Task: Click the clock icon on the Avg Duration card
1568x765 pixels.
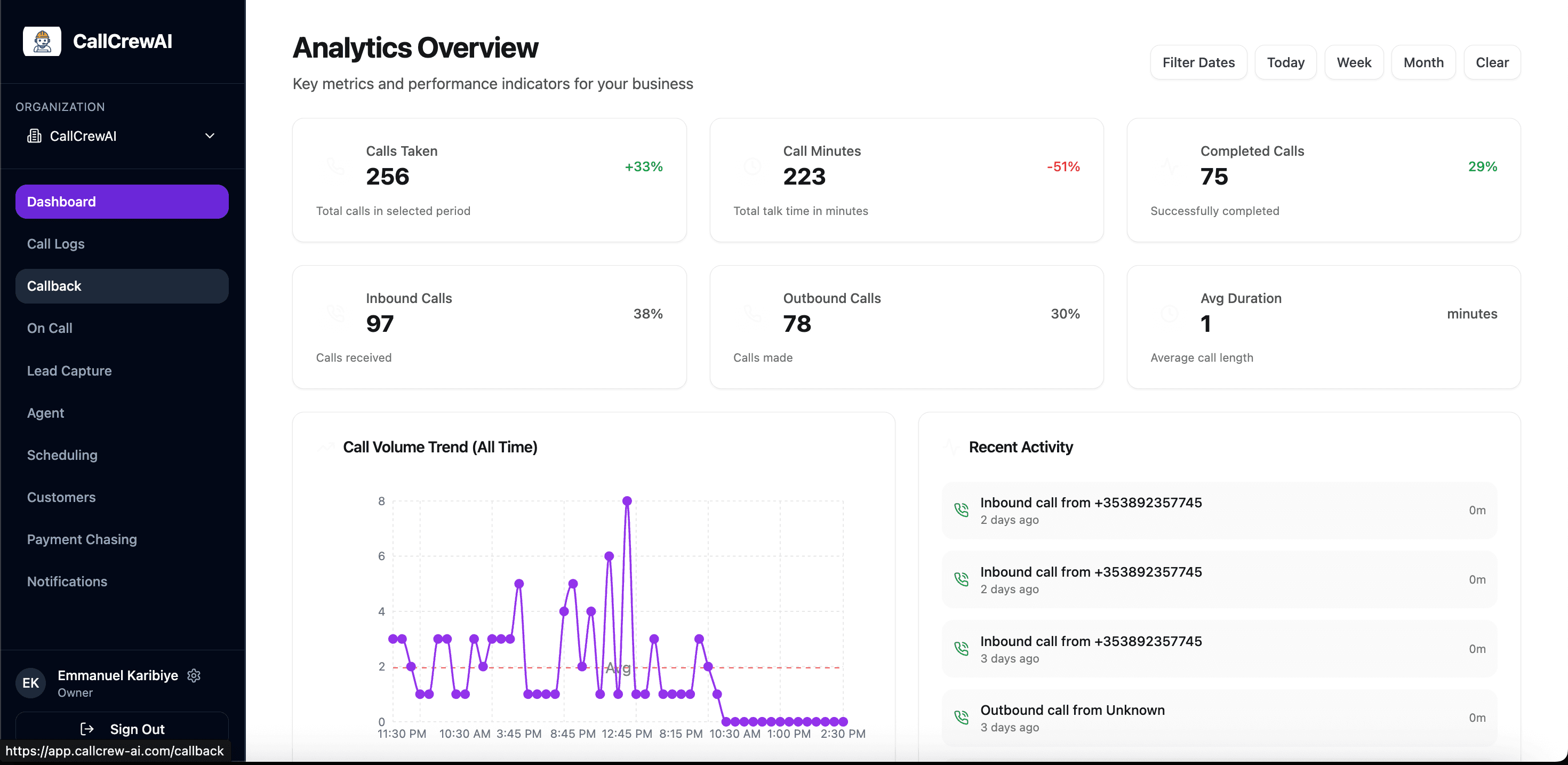Action: pyautogui.click(x=1171, y=313)
